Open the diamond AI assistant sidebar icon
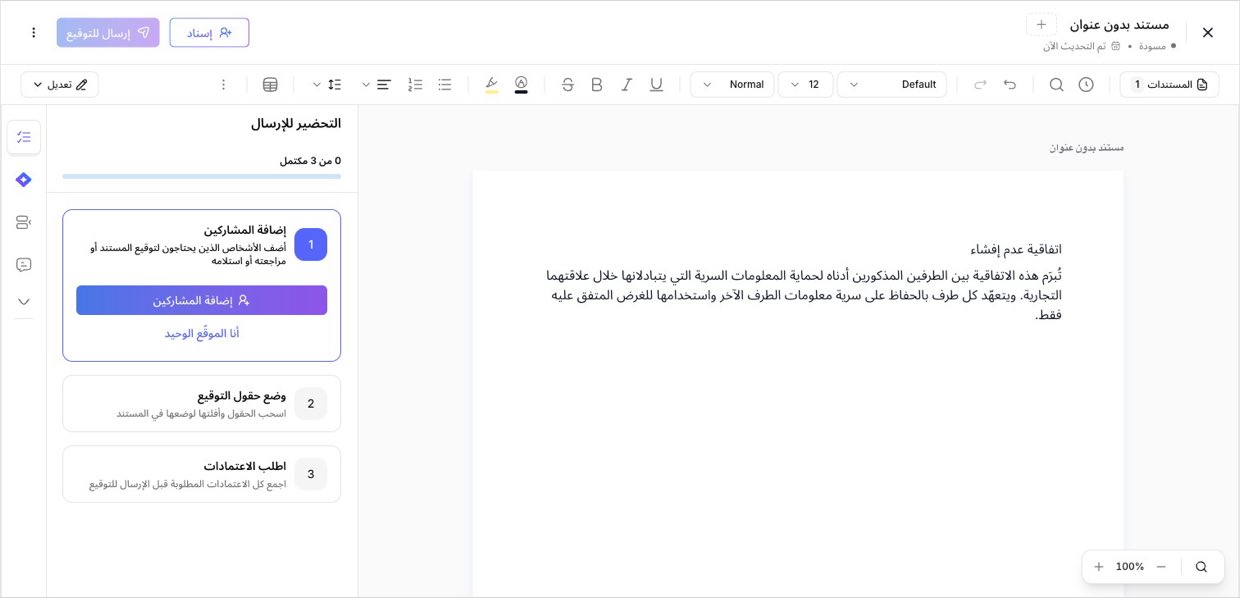The image size is (1240, 598). pyautogui.click(x=24, y=180)
